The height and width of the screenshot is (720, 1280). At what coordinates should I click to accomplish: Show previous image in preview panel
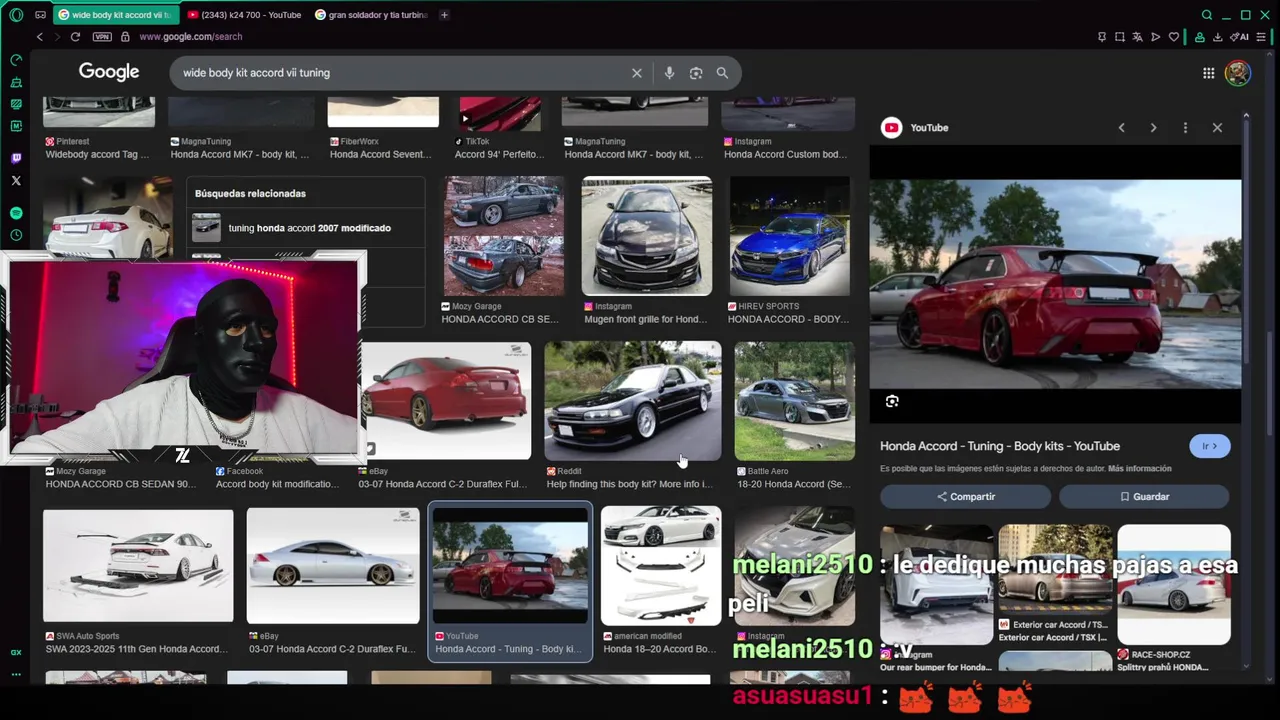click(1121, 128)
